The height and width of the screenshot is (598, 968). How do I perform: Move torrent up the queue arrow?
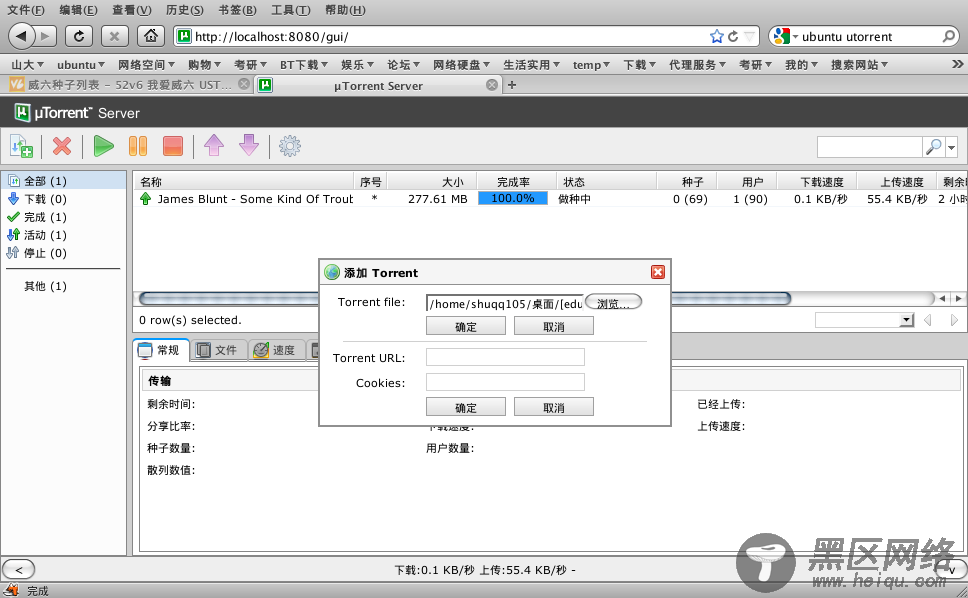(214, 146)
